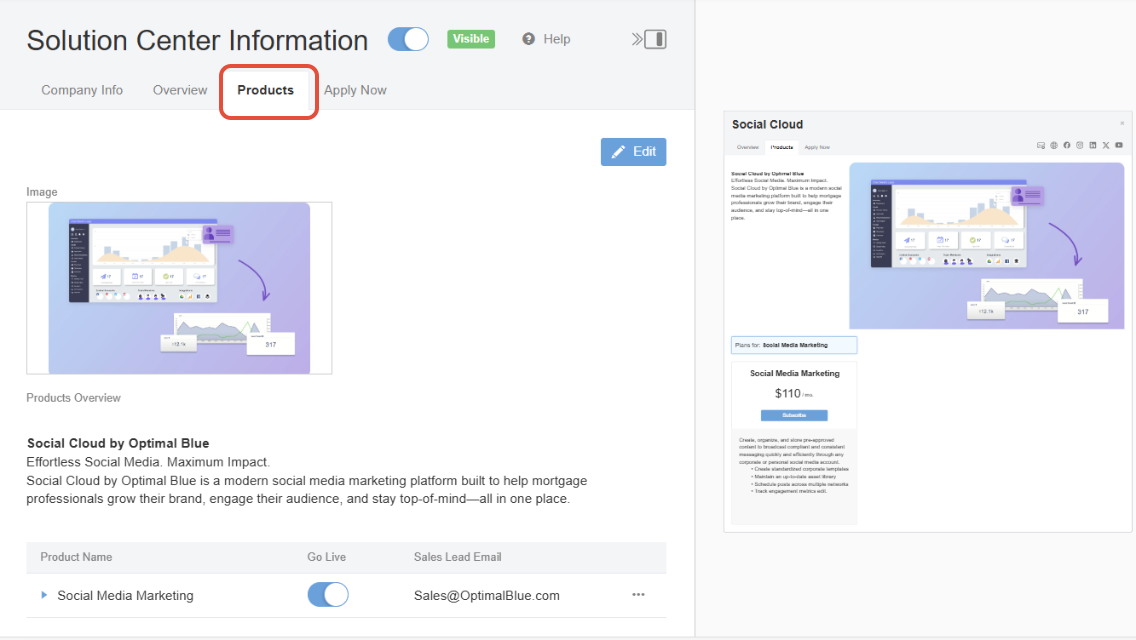Click the Products Overview label
Image resolution: width=1136 pixels, height=640 pixels.
pos(73,398)
